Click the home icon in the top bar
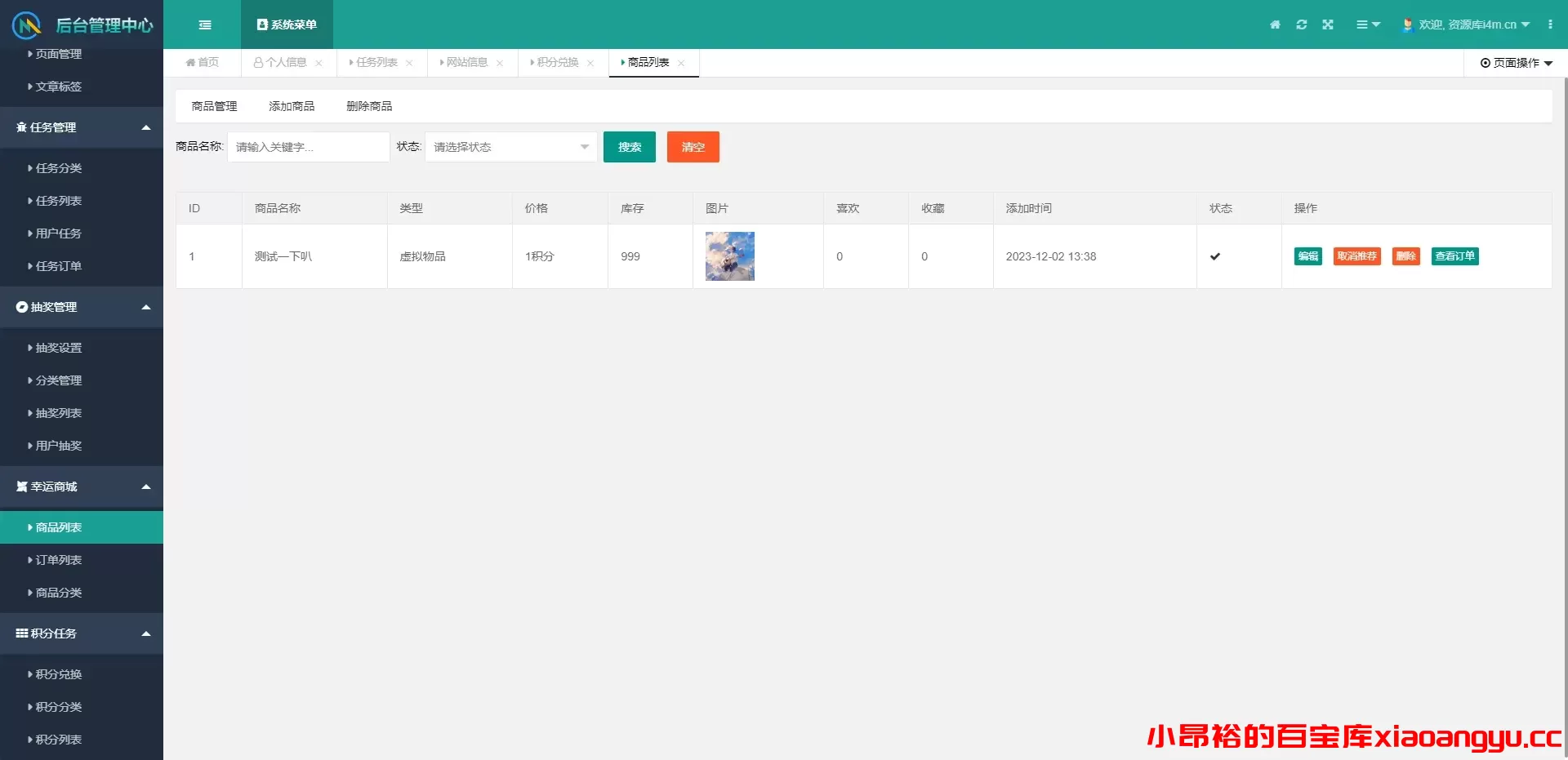Viewport: 1568px width, 760px height. coord(1274,24)
